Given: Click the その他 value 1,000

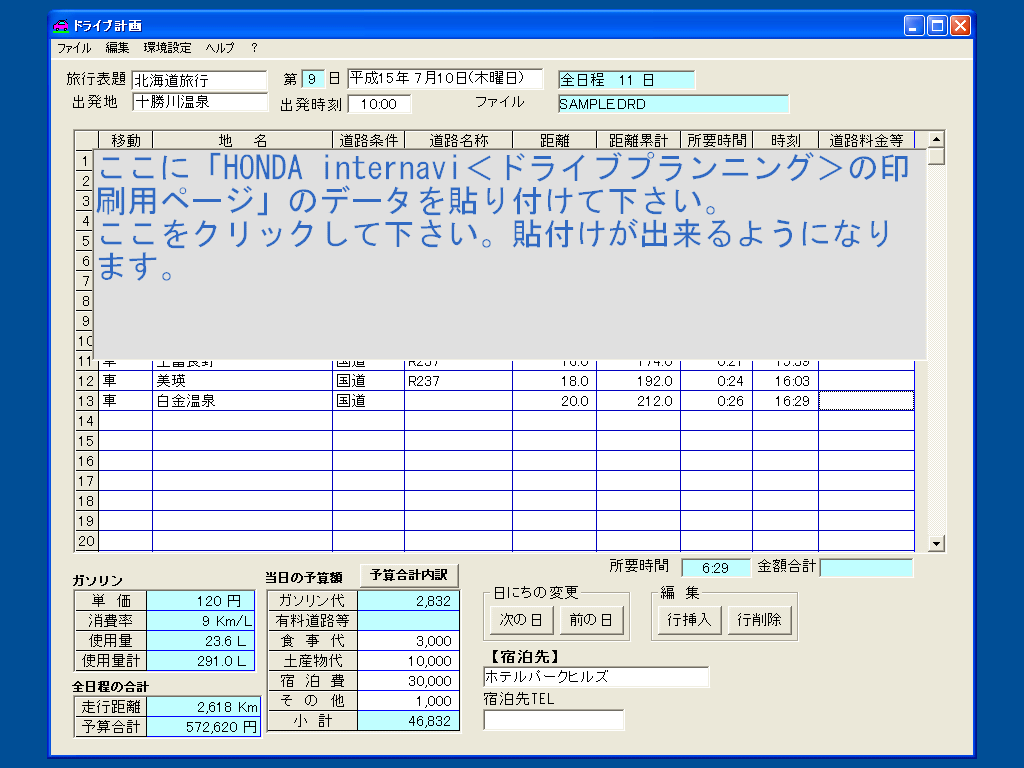Looking at the screenshot, I should (x=408, y=701).
